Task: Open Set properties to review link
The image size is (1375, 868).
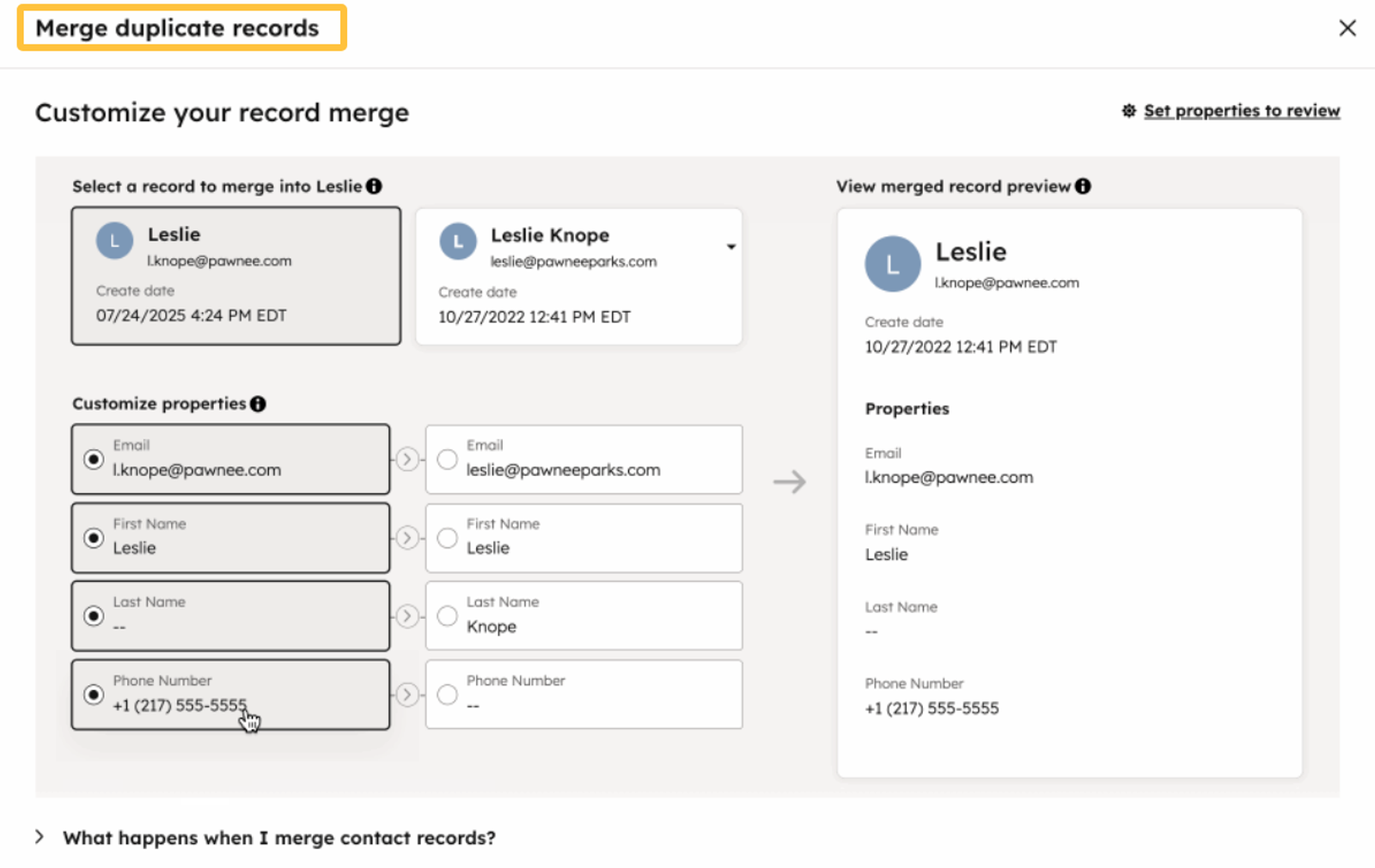Action: pyautogui.click(x=1242, y=111)
